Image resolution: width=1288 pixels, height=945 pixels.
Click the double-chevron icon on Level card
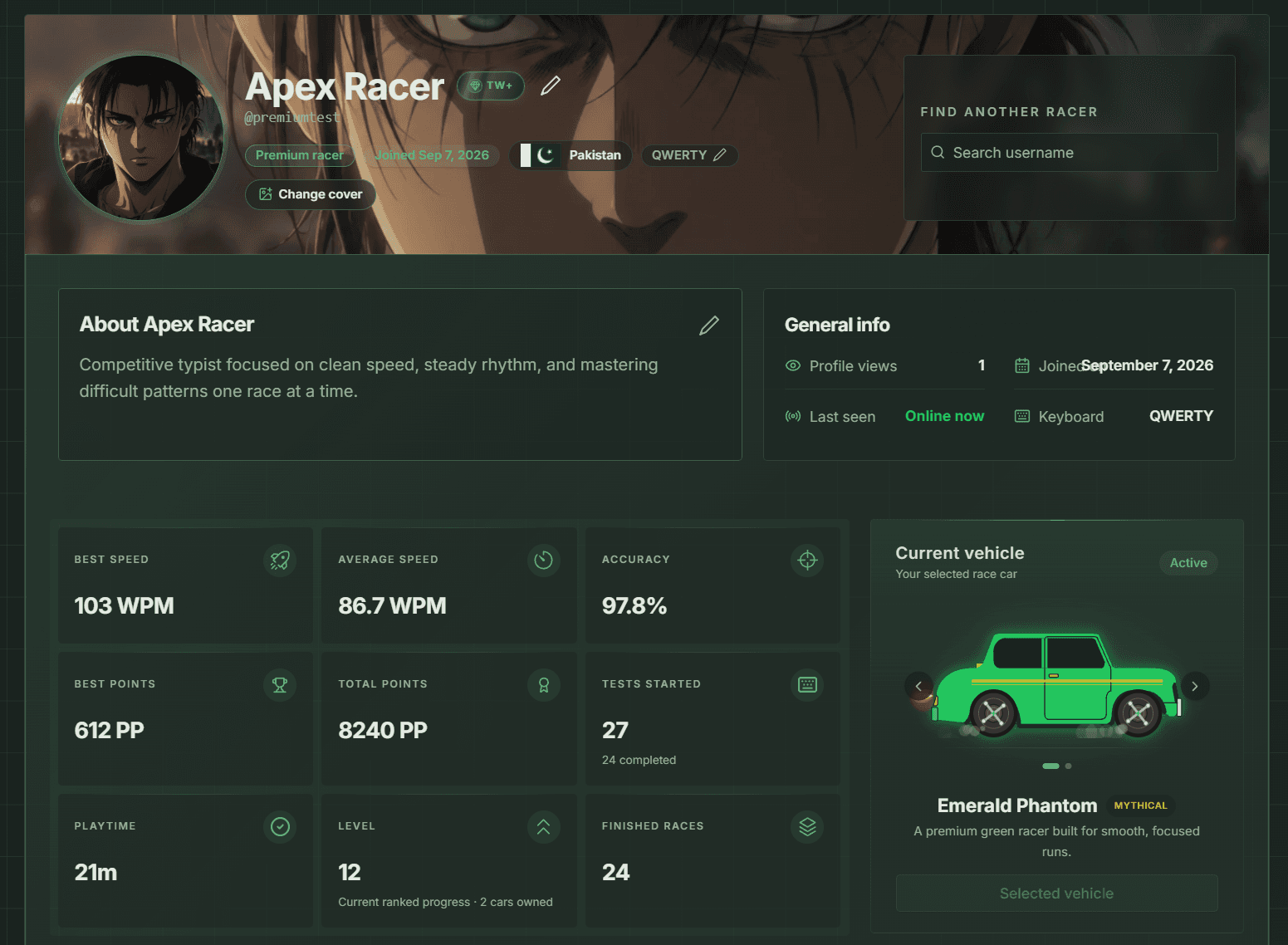(544, 827)
